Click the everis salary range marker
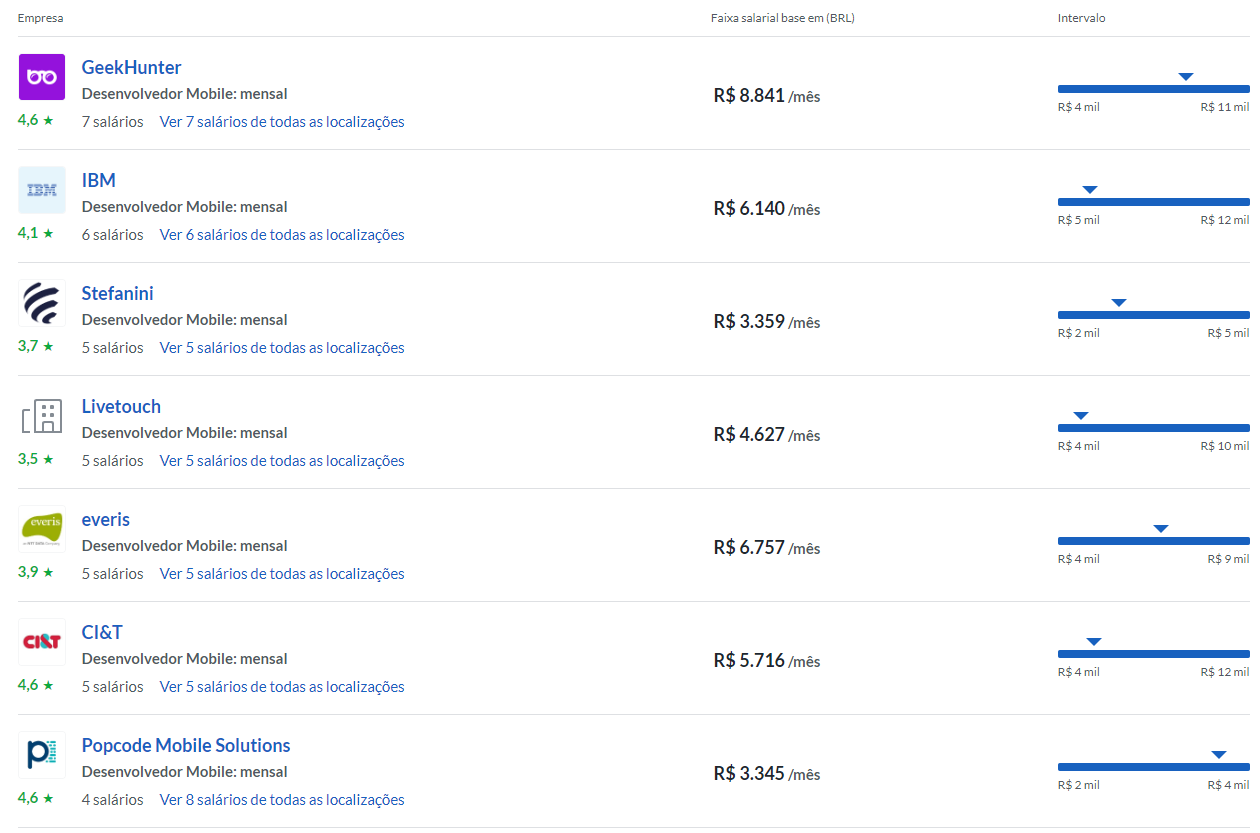Screen dimensions: 1260x833 click(1161, 529)
